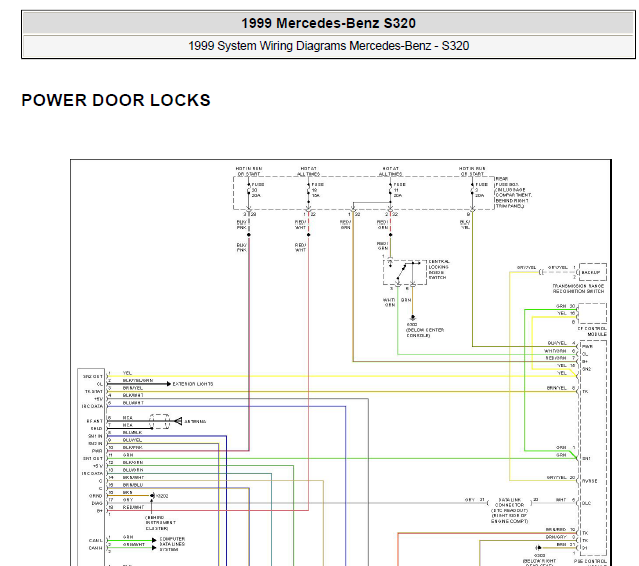
Task: Click the 'BLU/YEL' pin 9 wire label
Action: coord(132,440)
